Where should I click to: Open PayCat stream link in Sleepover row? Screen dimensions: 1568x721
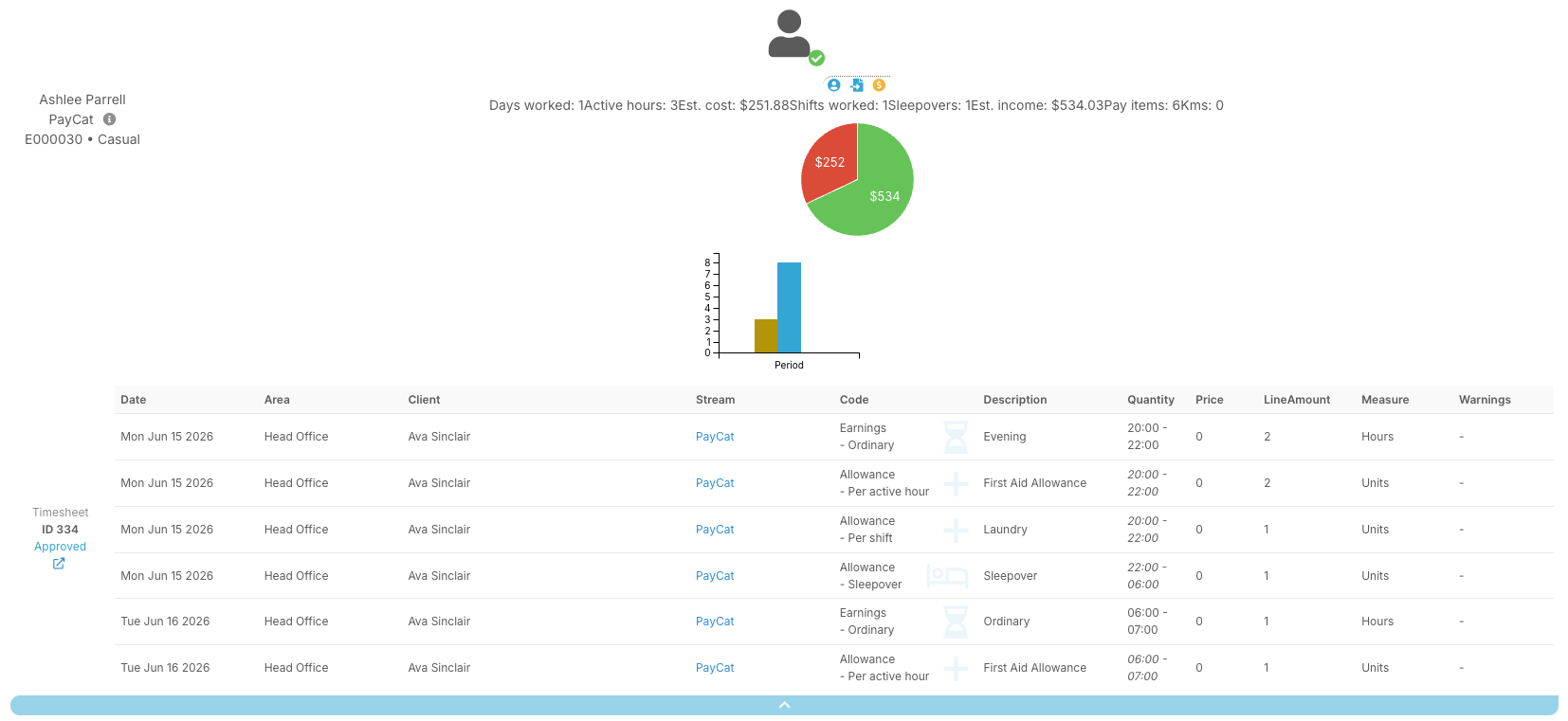tap(715, 576)
